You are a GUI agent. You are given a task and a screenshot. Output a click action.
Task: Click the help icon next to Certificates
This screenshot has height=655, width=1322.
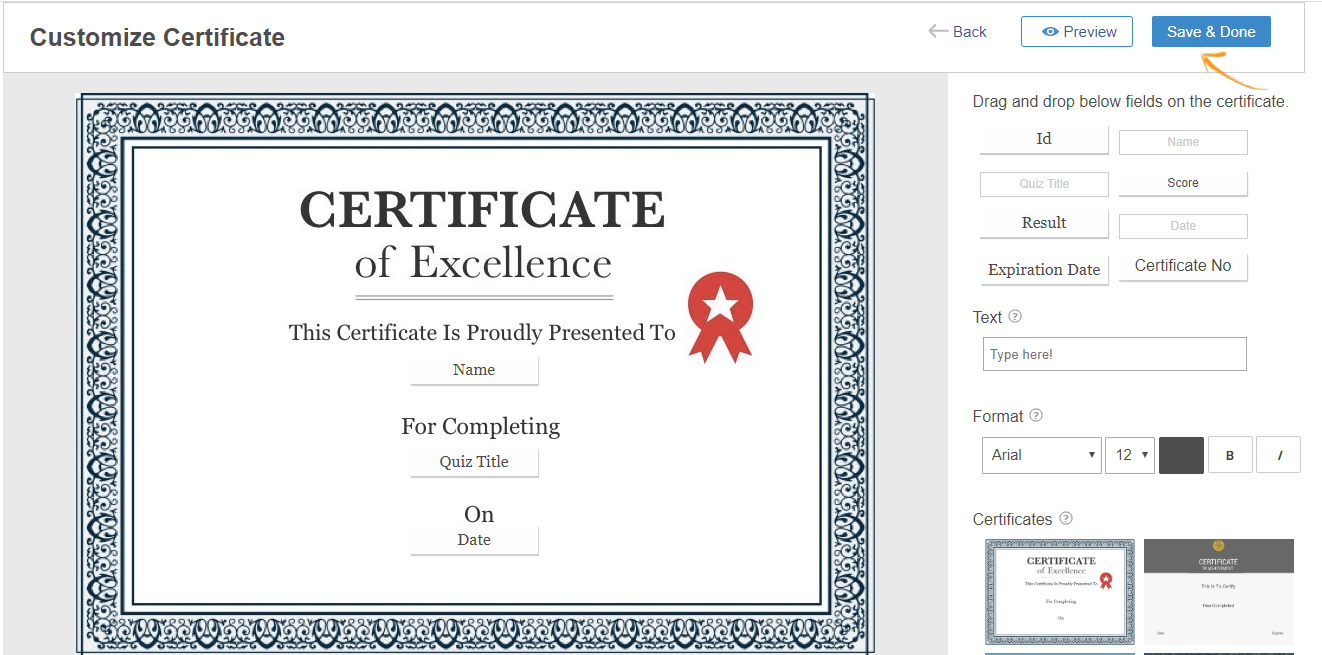(x=1066, y=519)
